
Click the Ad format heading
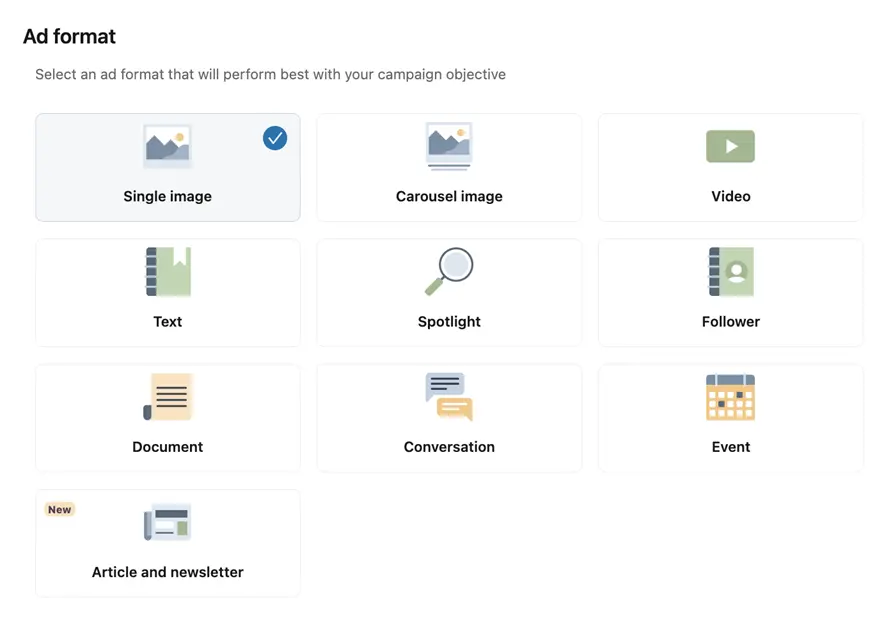point(68,36)
